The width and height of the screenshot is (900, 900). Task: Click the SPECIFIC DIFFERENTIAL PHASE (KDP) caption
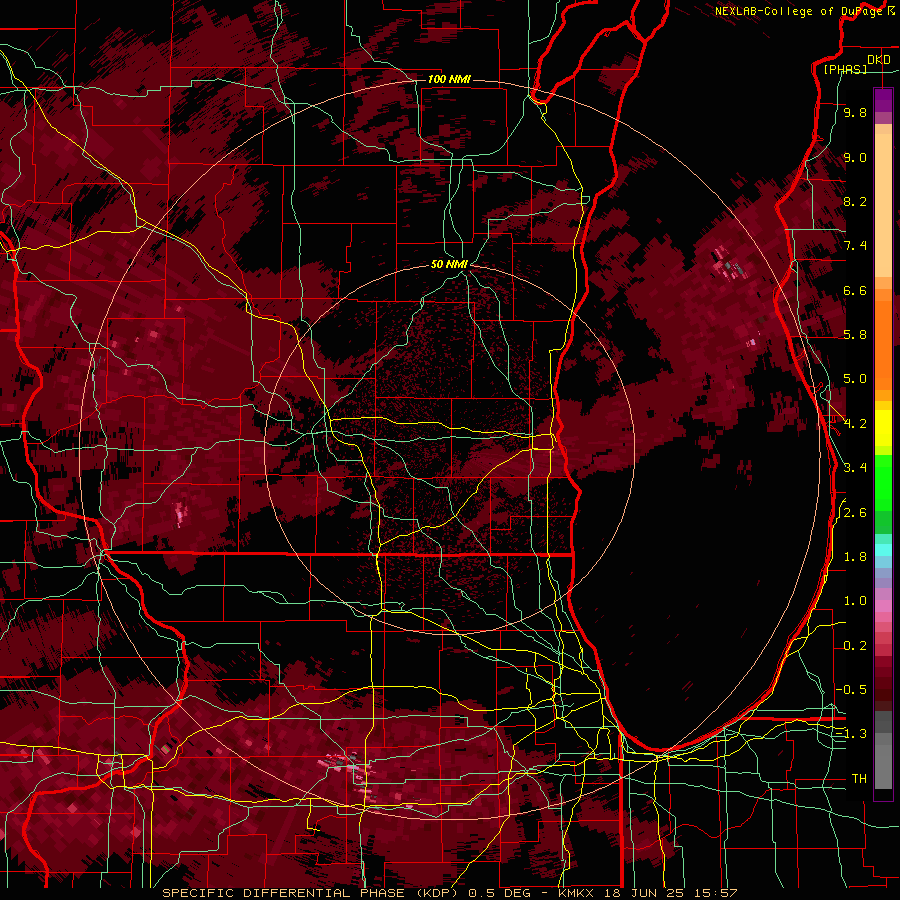pos(312,893)
